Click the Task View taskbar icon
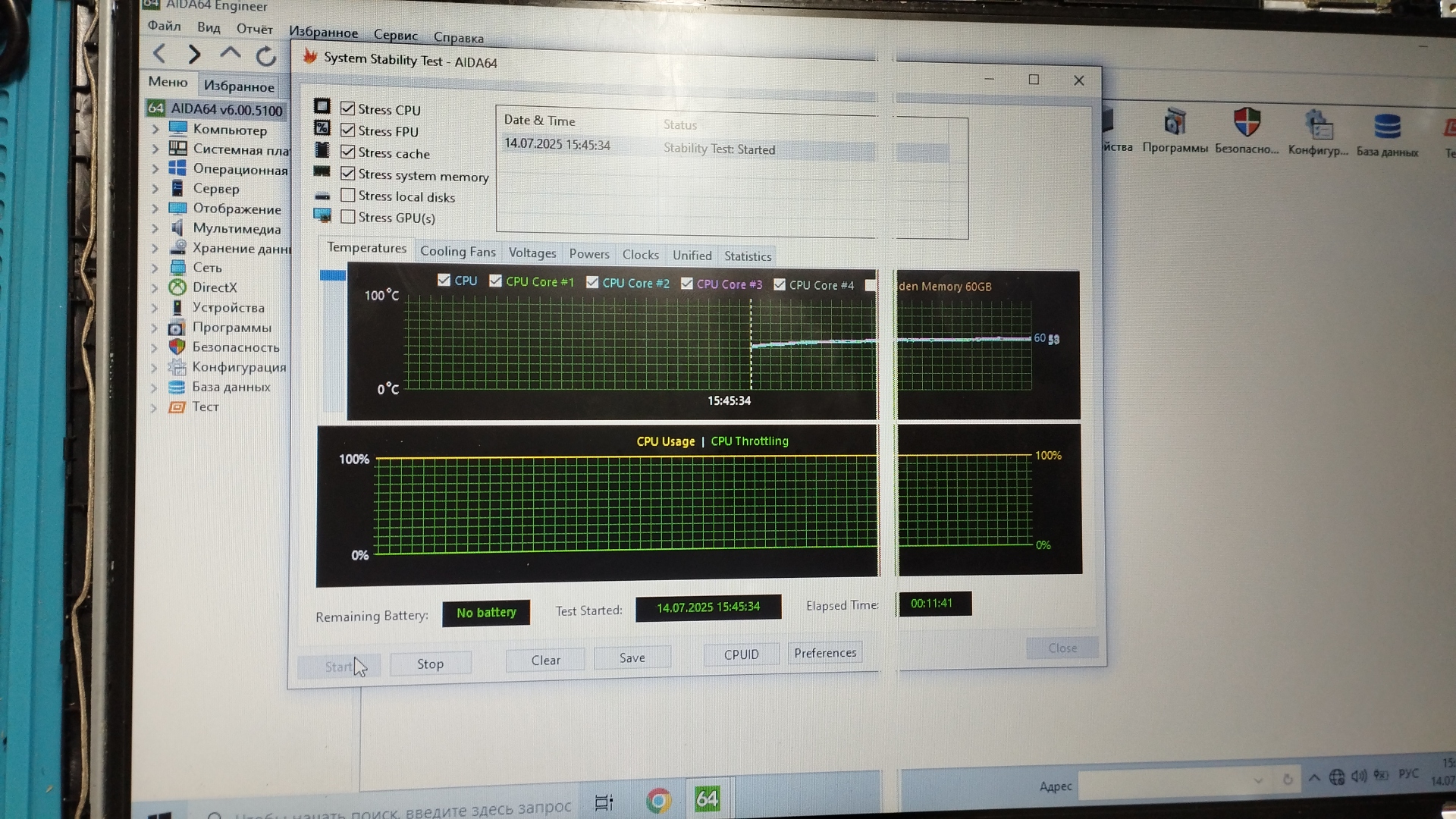Image resolution: width=1456 pixels, height=819 pixels. point(604,802)
